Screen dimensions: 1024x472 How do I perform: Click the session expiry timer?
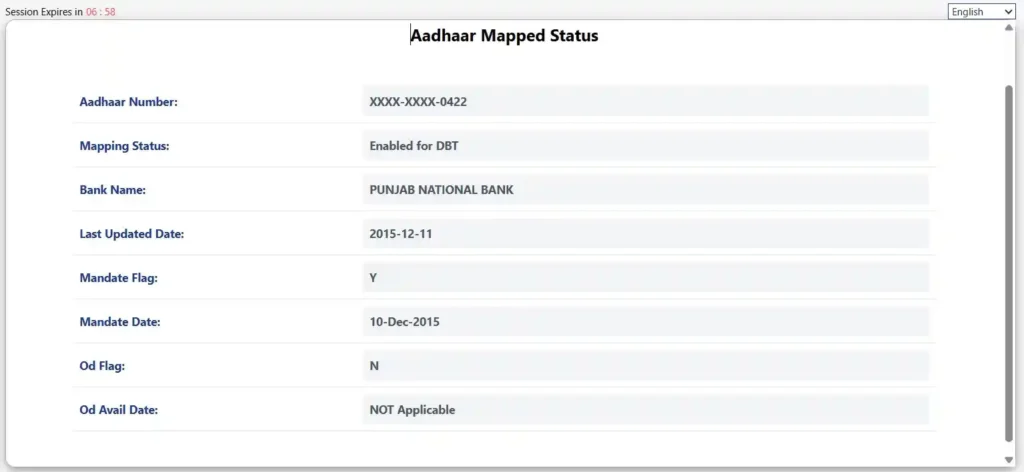(102, 12)
